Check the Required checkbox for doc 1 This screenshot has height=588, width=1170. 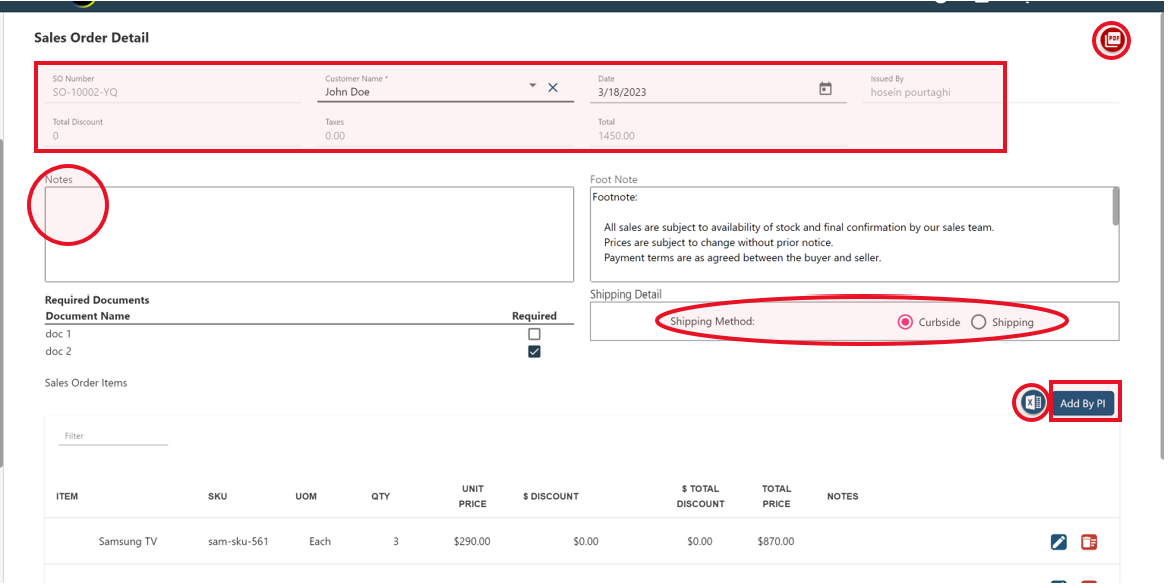tap(534, 335)
